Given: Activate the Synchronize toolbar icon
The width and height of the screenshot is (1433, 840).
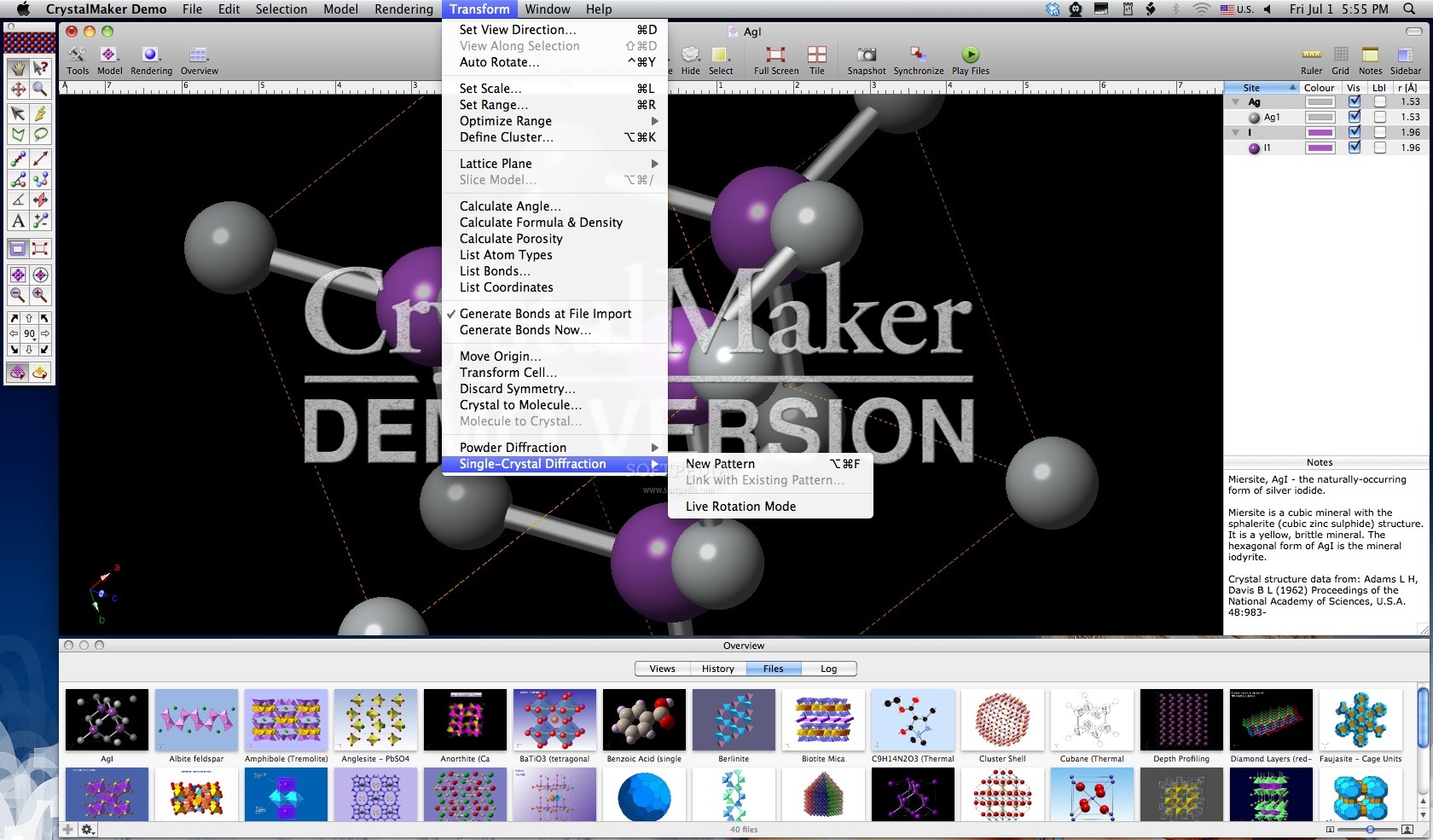Looking at the screenshot, I should point(918,58).
